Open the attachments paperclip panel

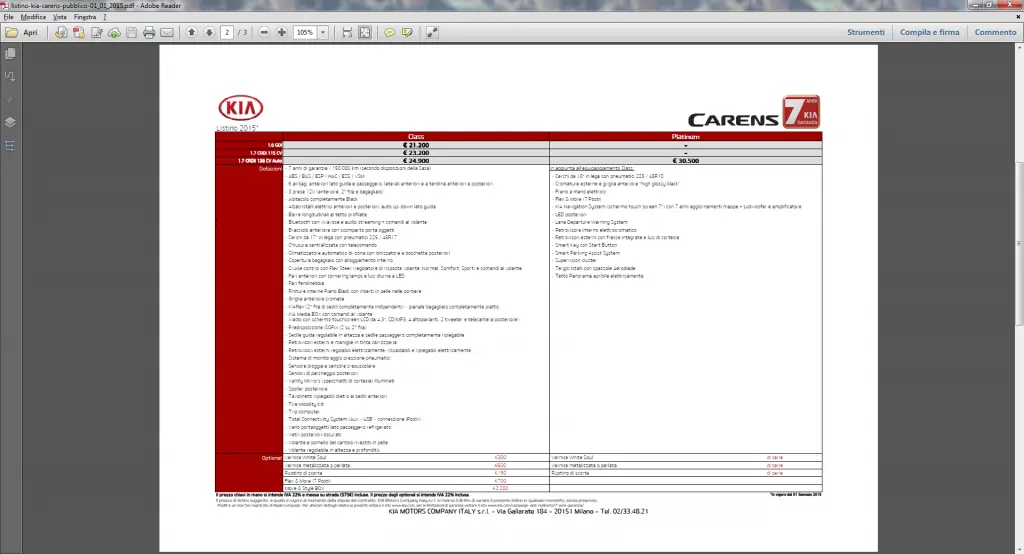pyautogui.click(x=10, y=99)
